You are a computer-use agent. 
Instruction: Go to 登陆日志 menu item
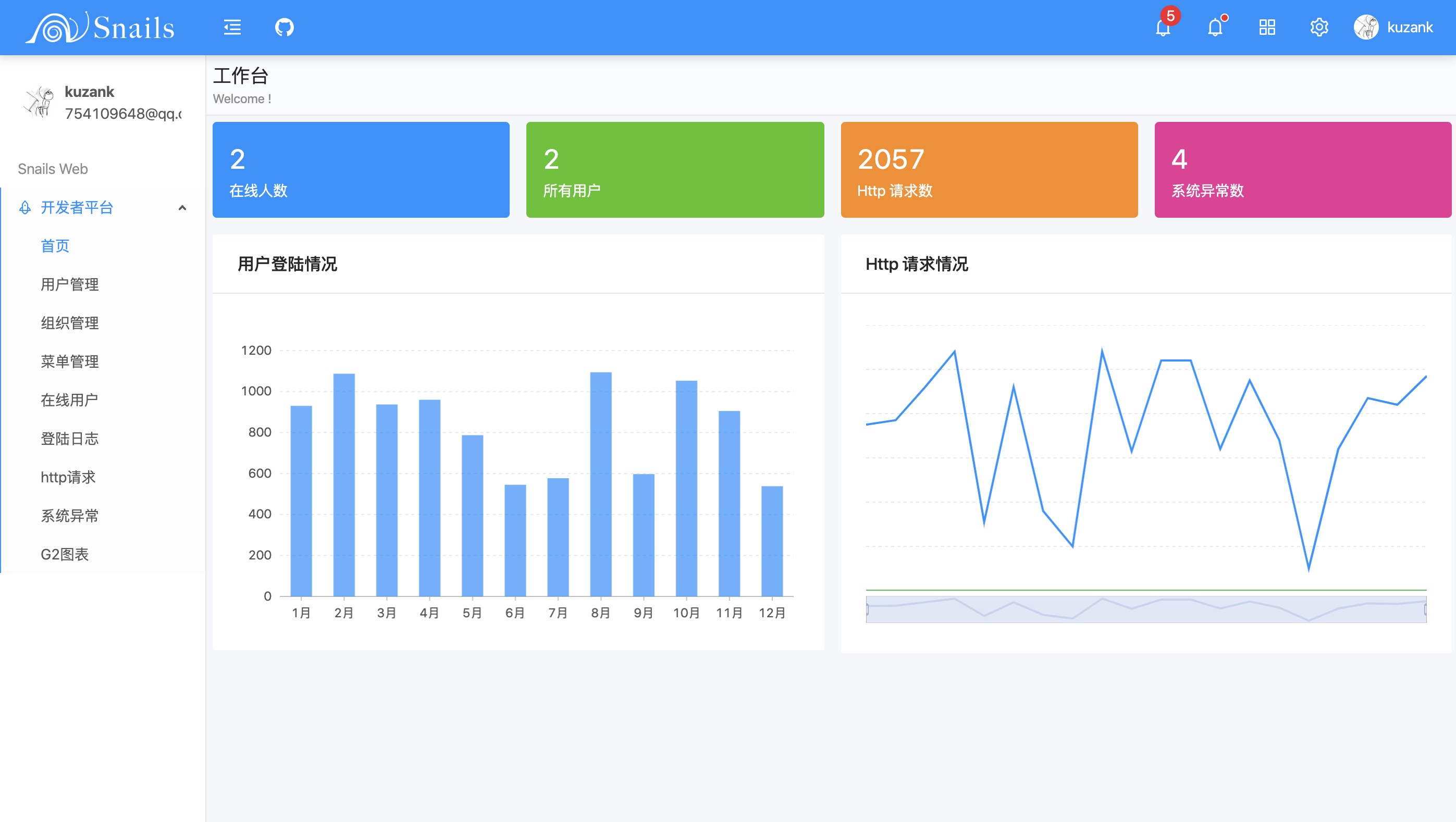69,439
